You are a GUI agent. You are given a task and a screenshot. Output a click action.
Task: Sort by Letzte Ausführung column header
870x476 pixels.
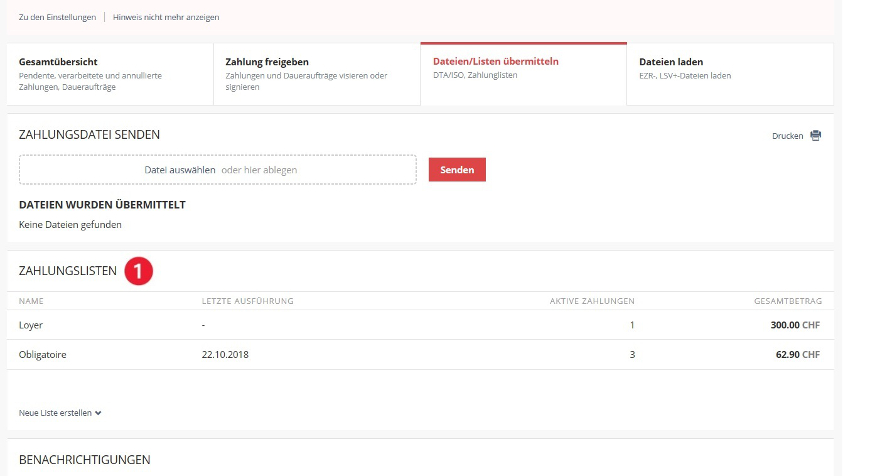click(247, 300)
